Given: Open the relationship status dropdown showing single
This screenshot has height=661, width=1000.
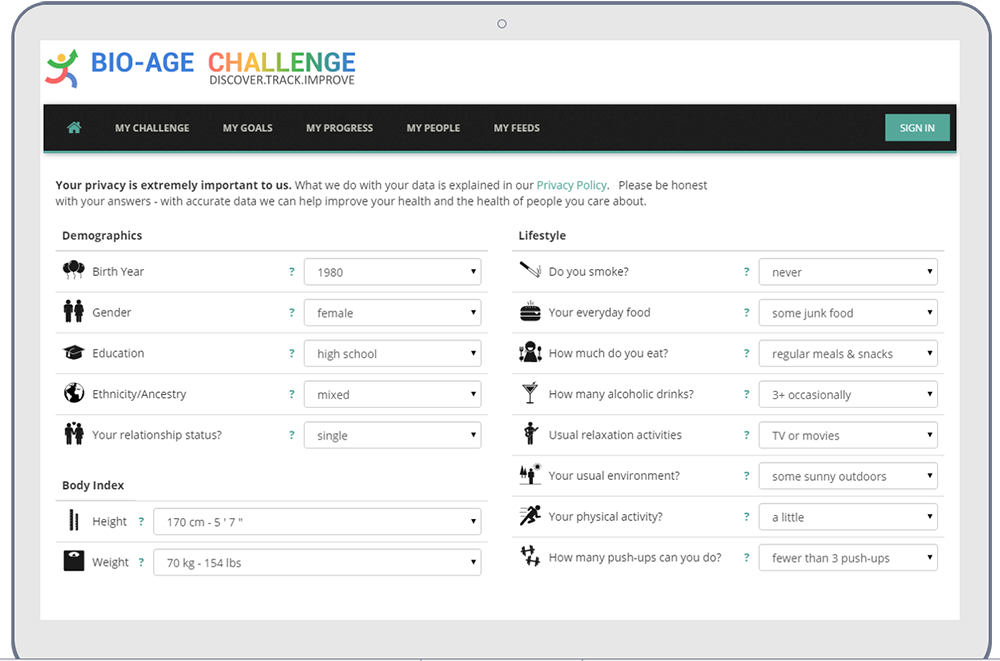Looking at the screenshot, I should 392,435.
